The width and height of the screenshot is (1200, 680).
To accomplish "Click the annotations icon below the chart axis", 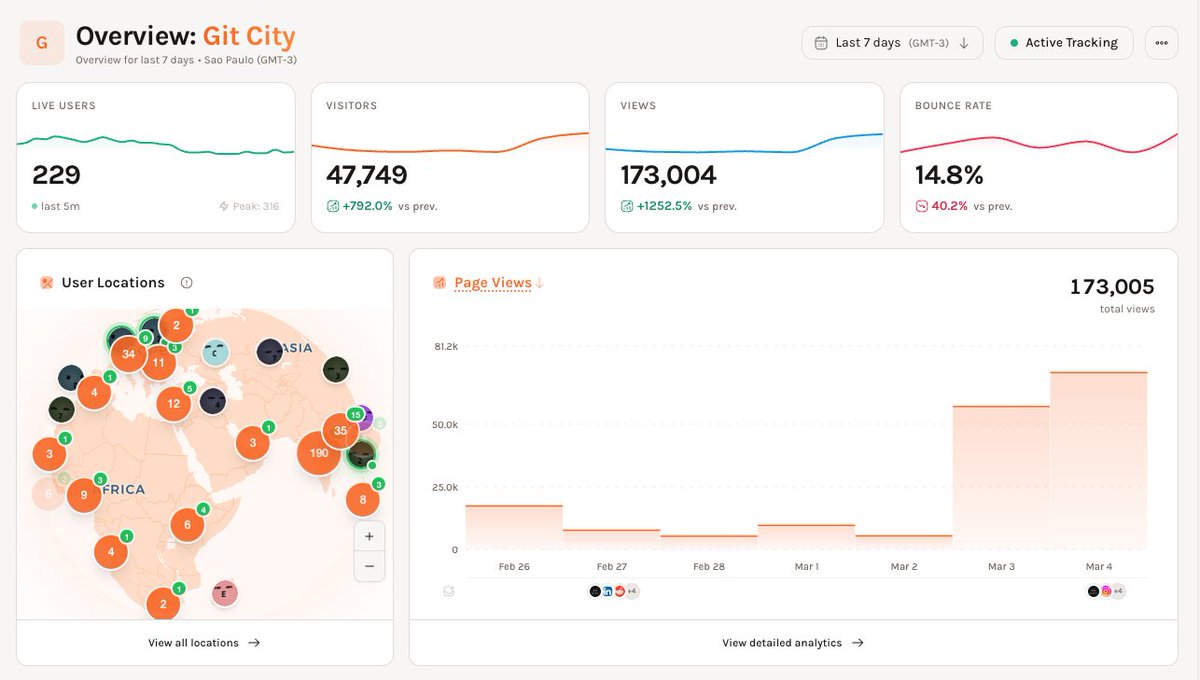I will coord(448,591).
